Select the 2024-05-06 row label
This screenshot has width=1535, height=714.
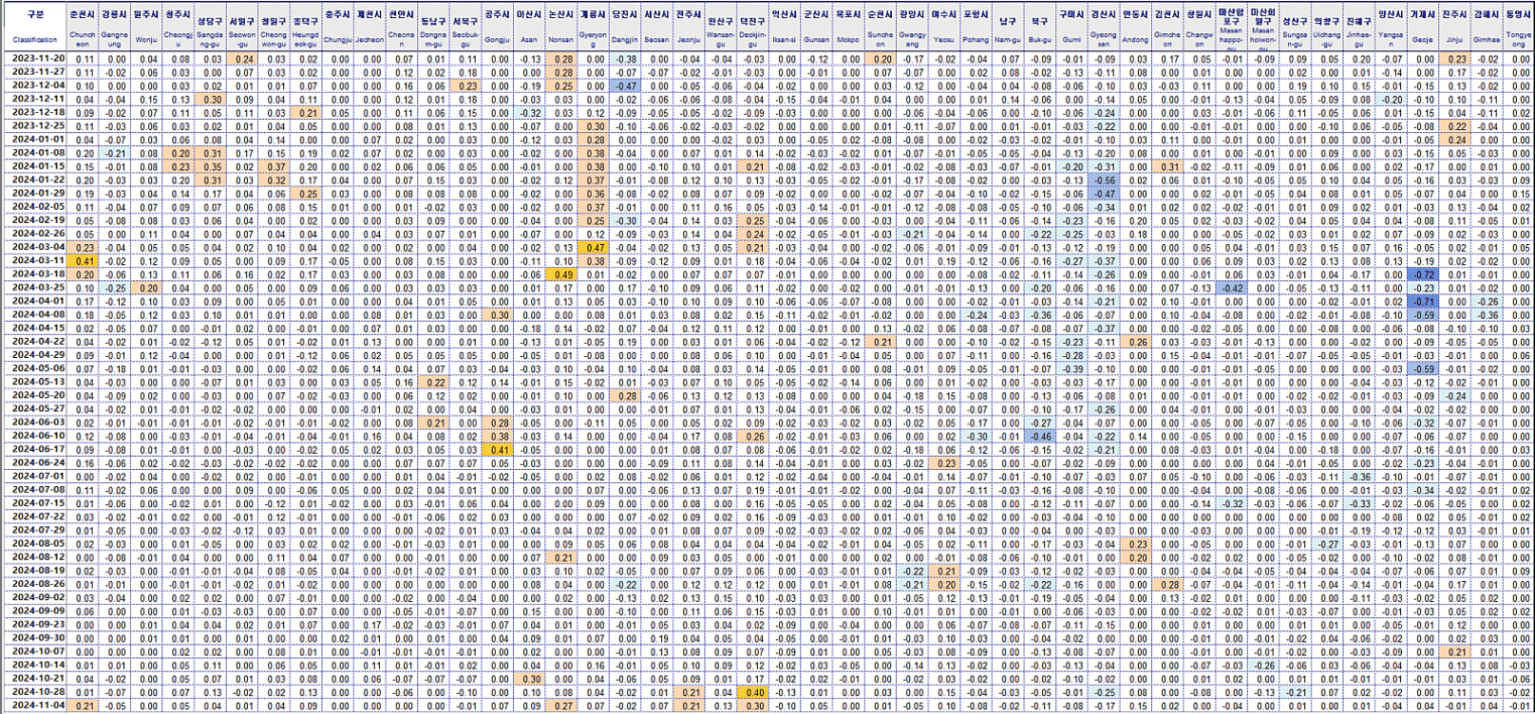34,367
